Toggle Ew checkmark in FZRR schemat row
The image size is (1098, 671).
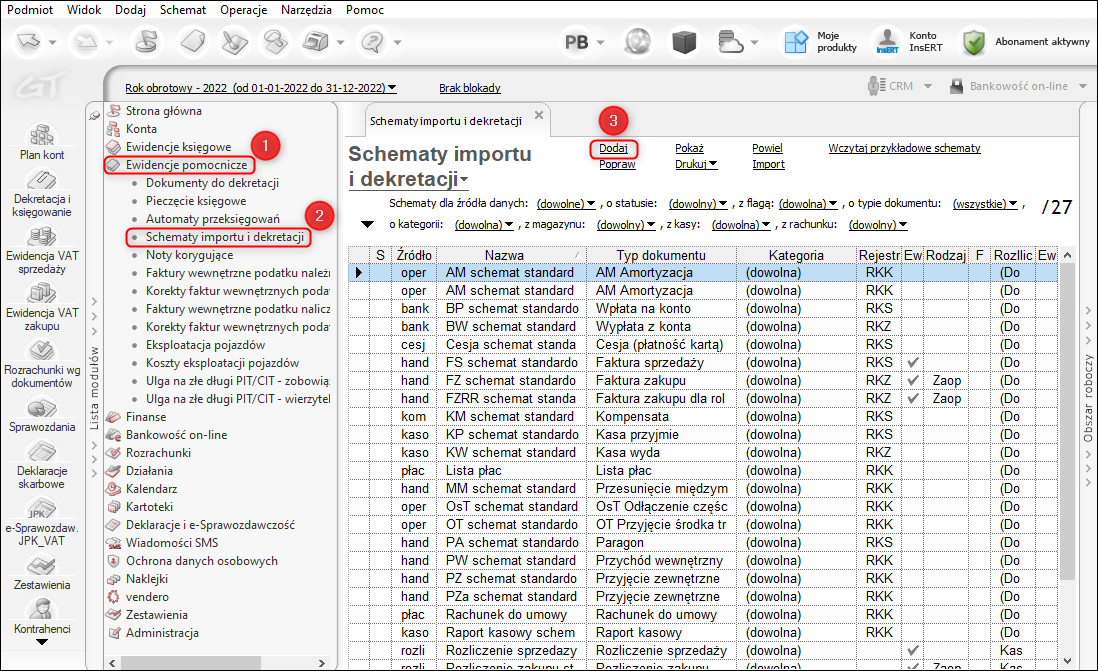[911, 398]
